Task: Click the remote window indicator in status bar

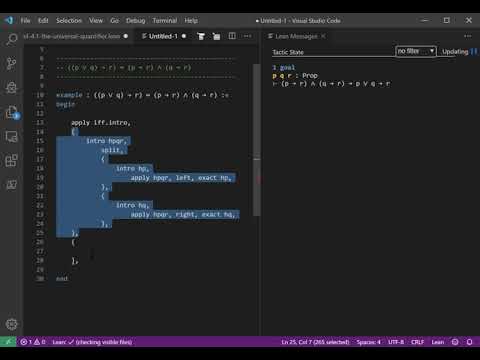Action: coord(8,342)
